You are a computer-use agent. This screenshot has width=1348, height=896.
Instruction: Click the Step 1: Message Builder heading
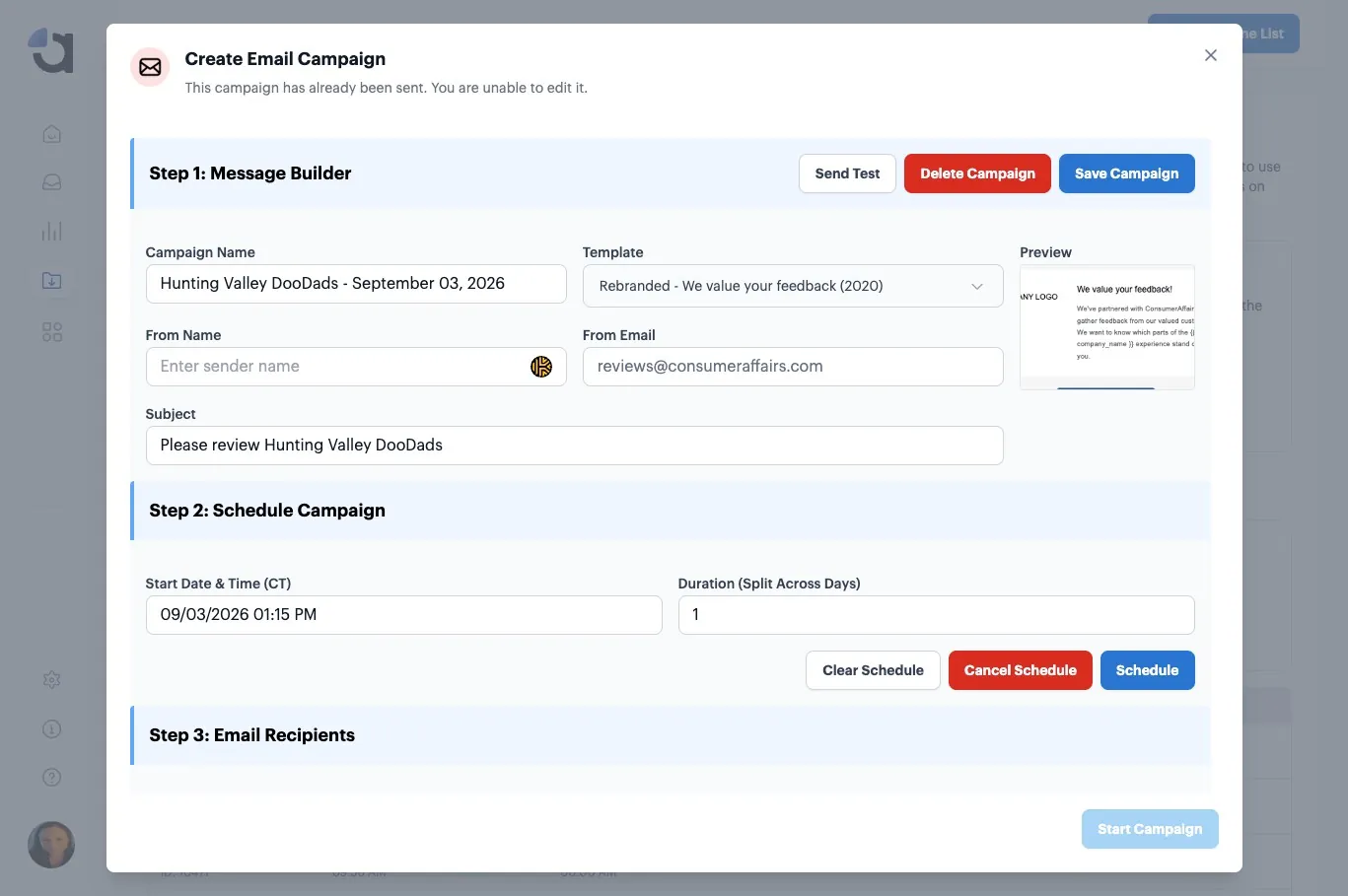pyautogui.click(x=250, y=173)
